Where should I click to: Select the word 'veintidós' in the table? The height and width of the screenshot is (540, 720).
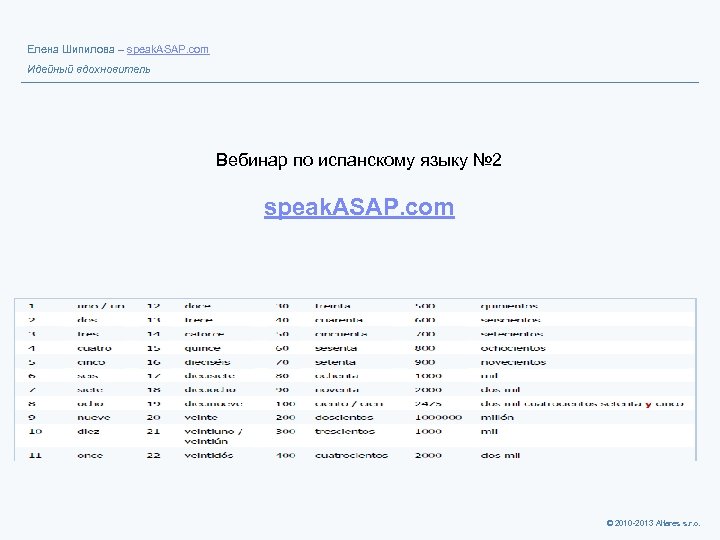click(x=208, y=455)
